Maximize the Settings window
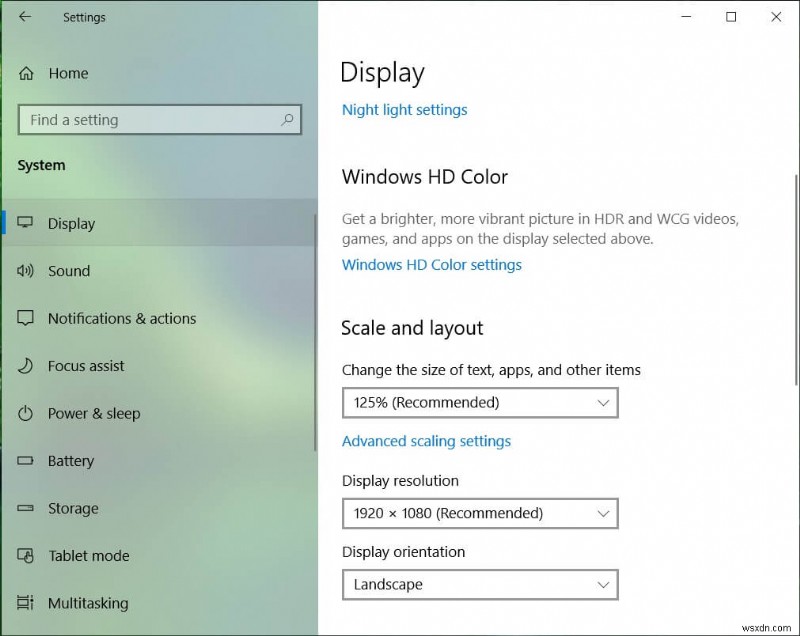 pyautogui.click(x=731, y=17)
